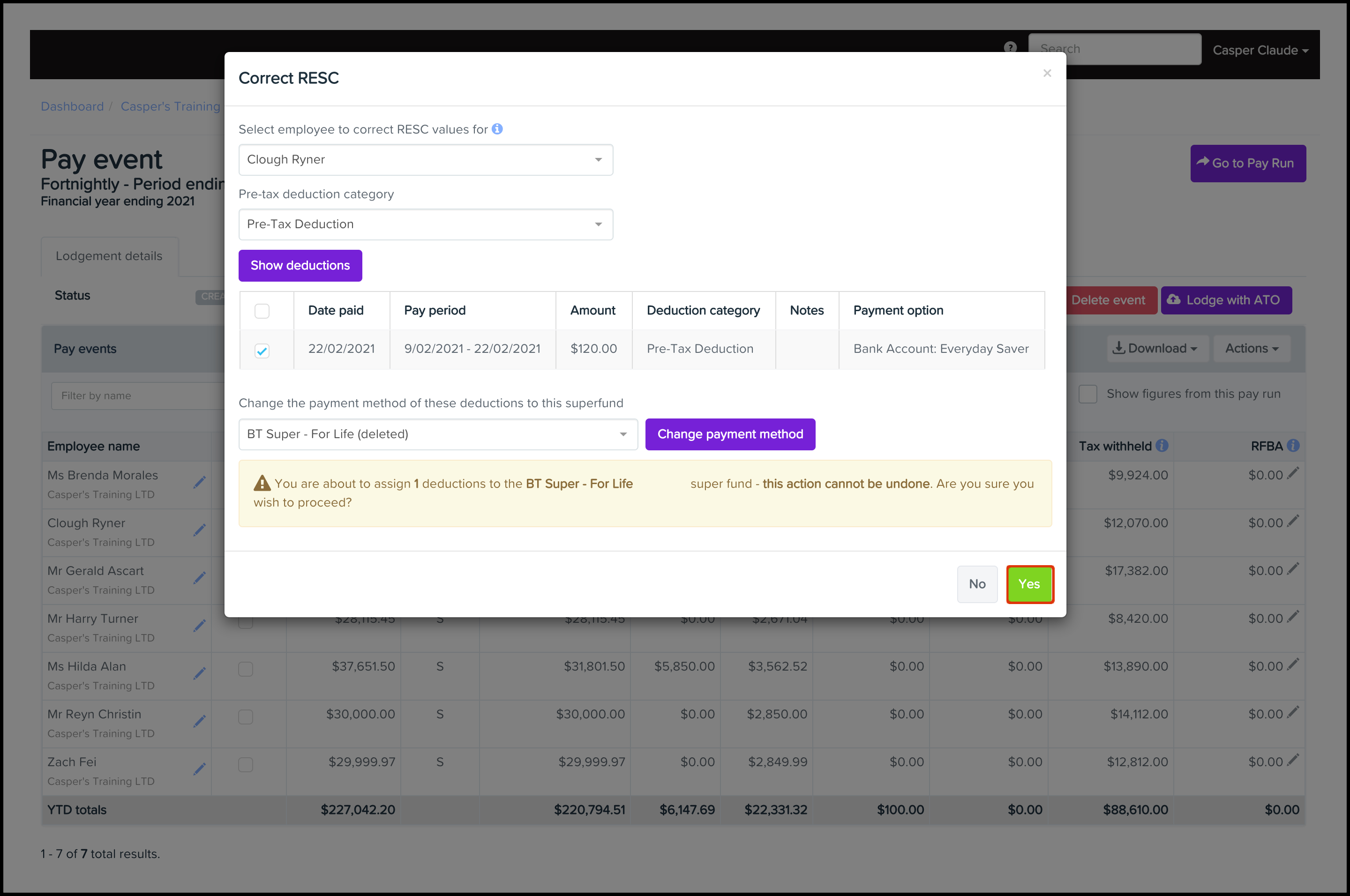Click the Filter by name field

click(x=137, y=396)
